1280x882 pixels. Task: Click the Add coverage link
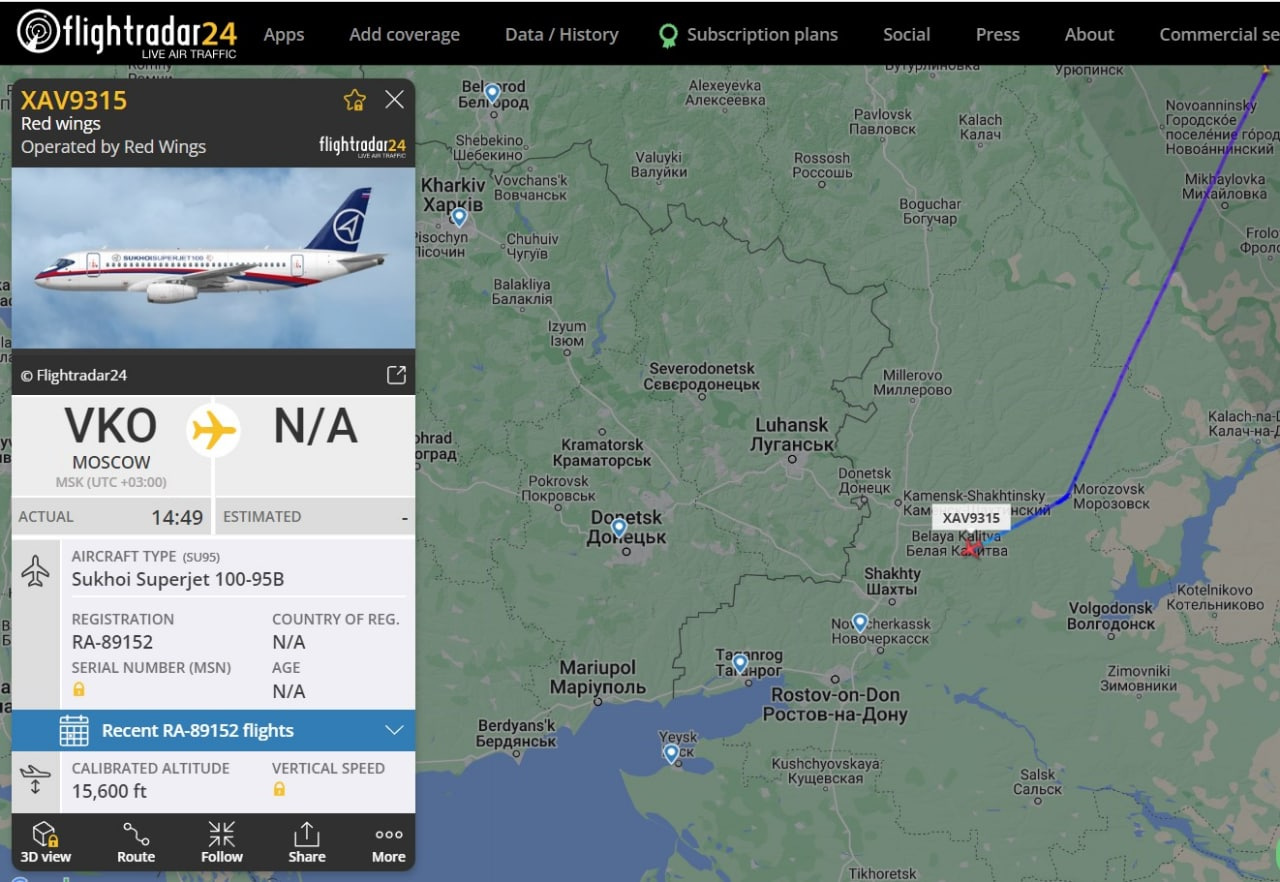[x=405, y=35]
